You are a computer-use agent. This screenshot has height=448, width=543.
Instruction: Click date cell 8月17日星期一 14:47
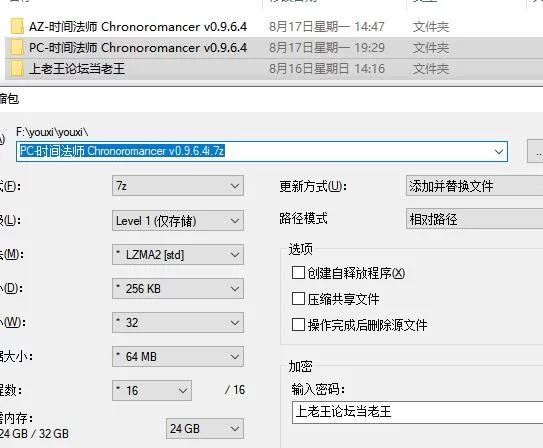click(x=327, y=27)
